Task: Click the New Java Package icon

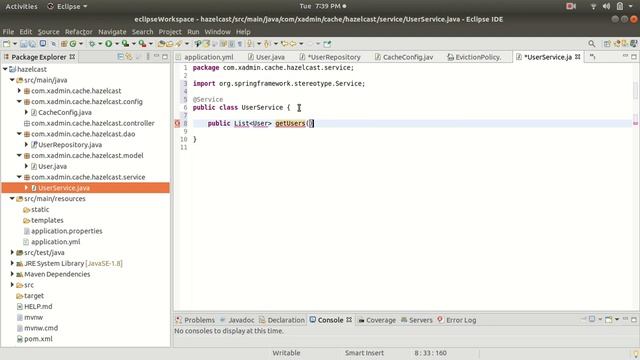Action: (x=64, y=44)
